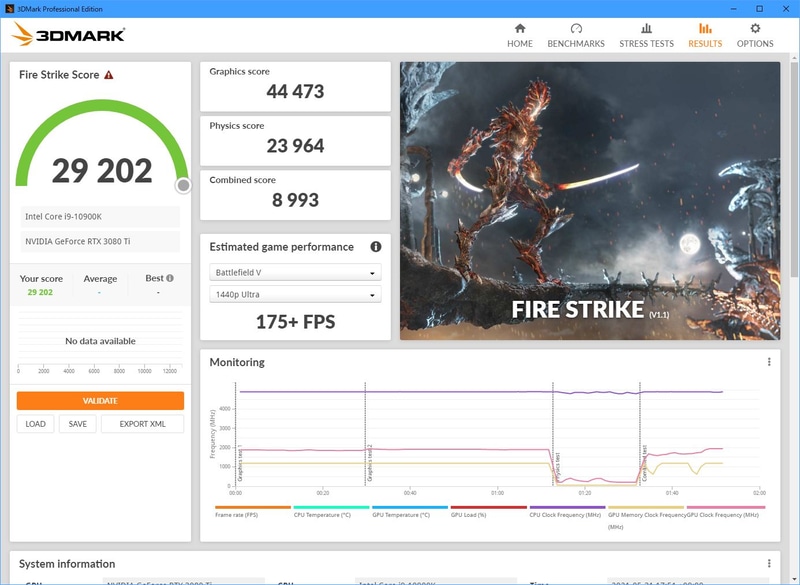Open the info icon on Estimated game performance
The width and height of the screenshot is (800, 585).
point(375,246)
